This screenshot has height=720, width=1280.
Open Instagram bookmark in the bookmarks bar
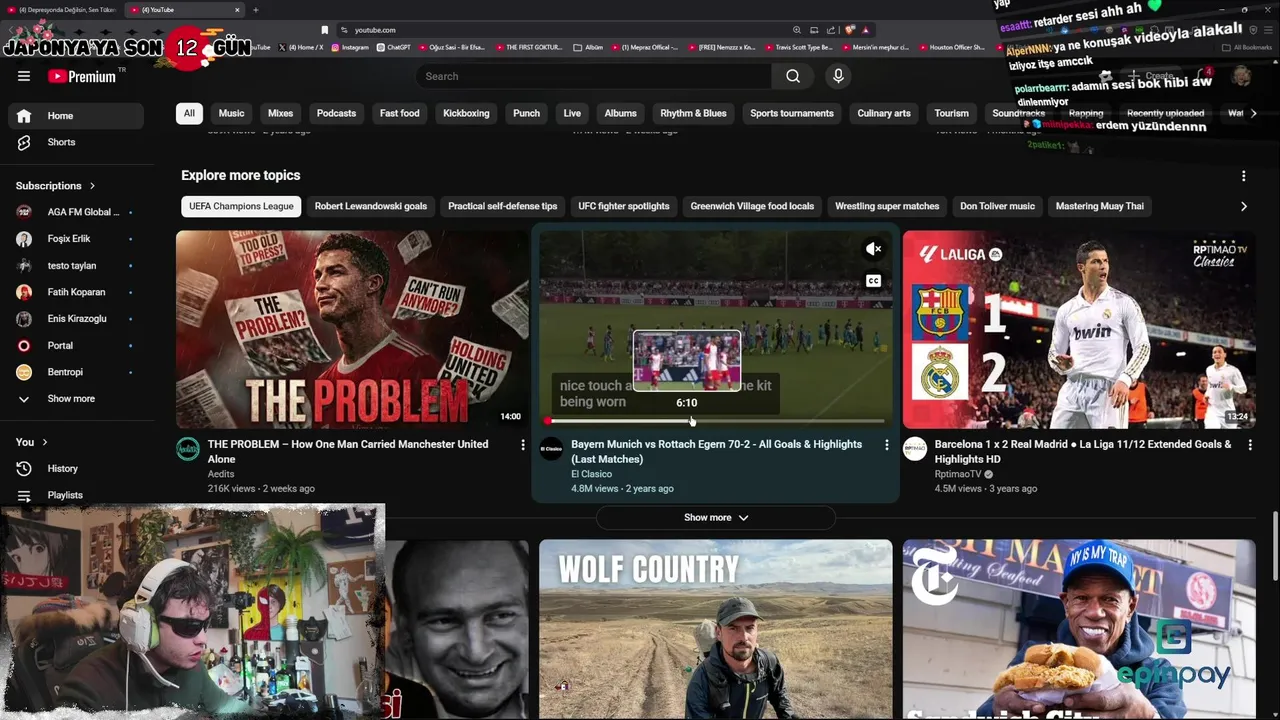350,47
